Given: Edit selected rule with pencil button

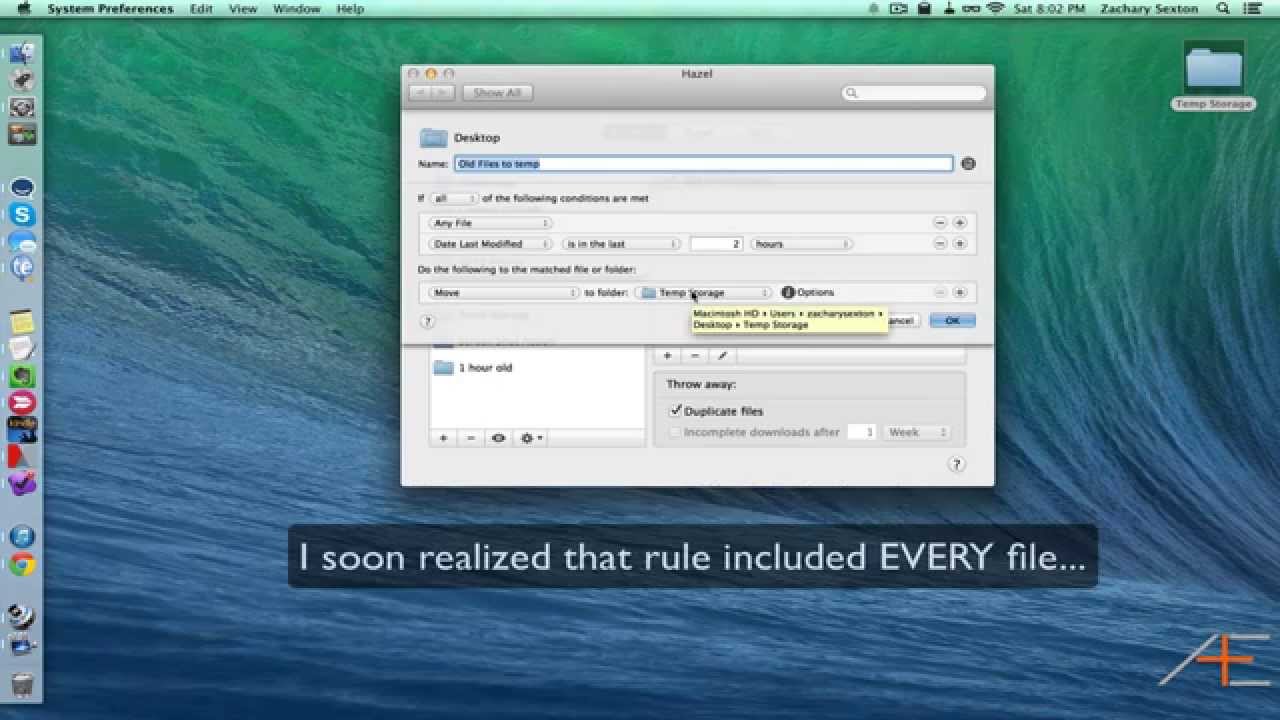Looking at the screenshot, I should (722, 356).
